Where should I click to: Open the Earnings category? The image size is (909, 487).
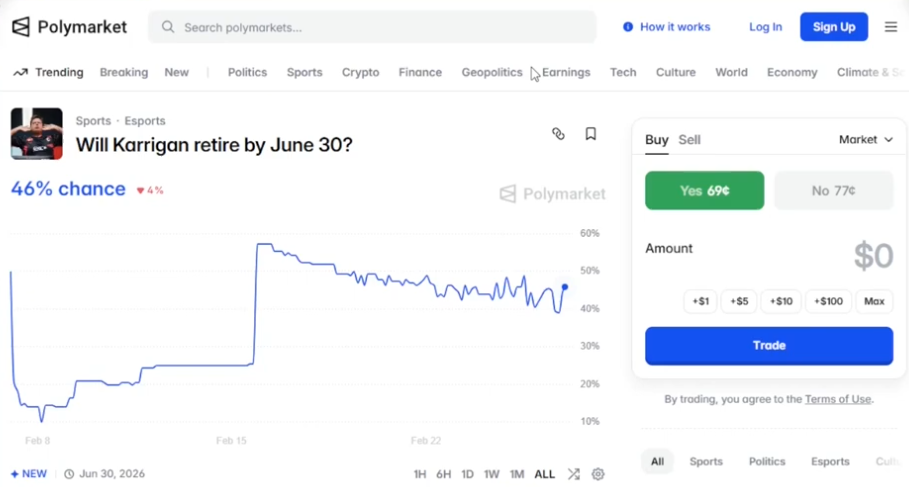[x=566, y=72]
